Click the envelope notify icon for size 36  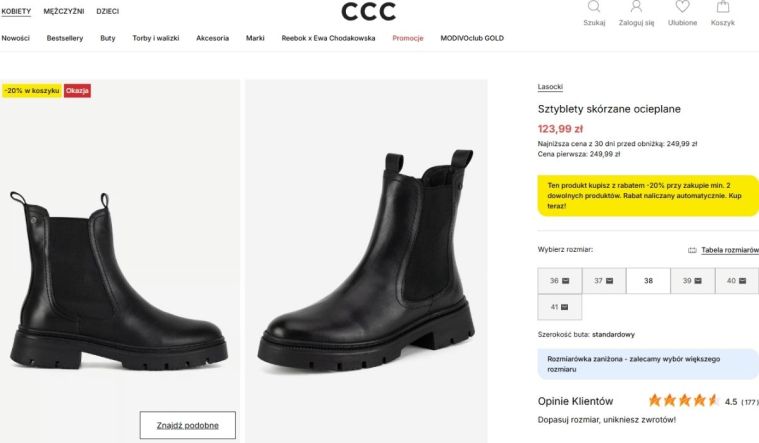(565, 281)
